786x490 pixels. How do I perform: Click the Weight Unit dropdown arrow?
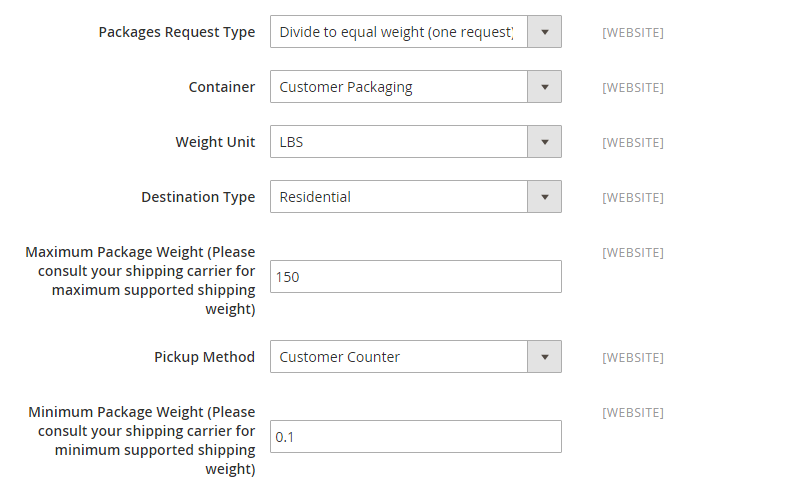[544, 142]
